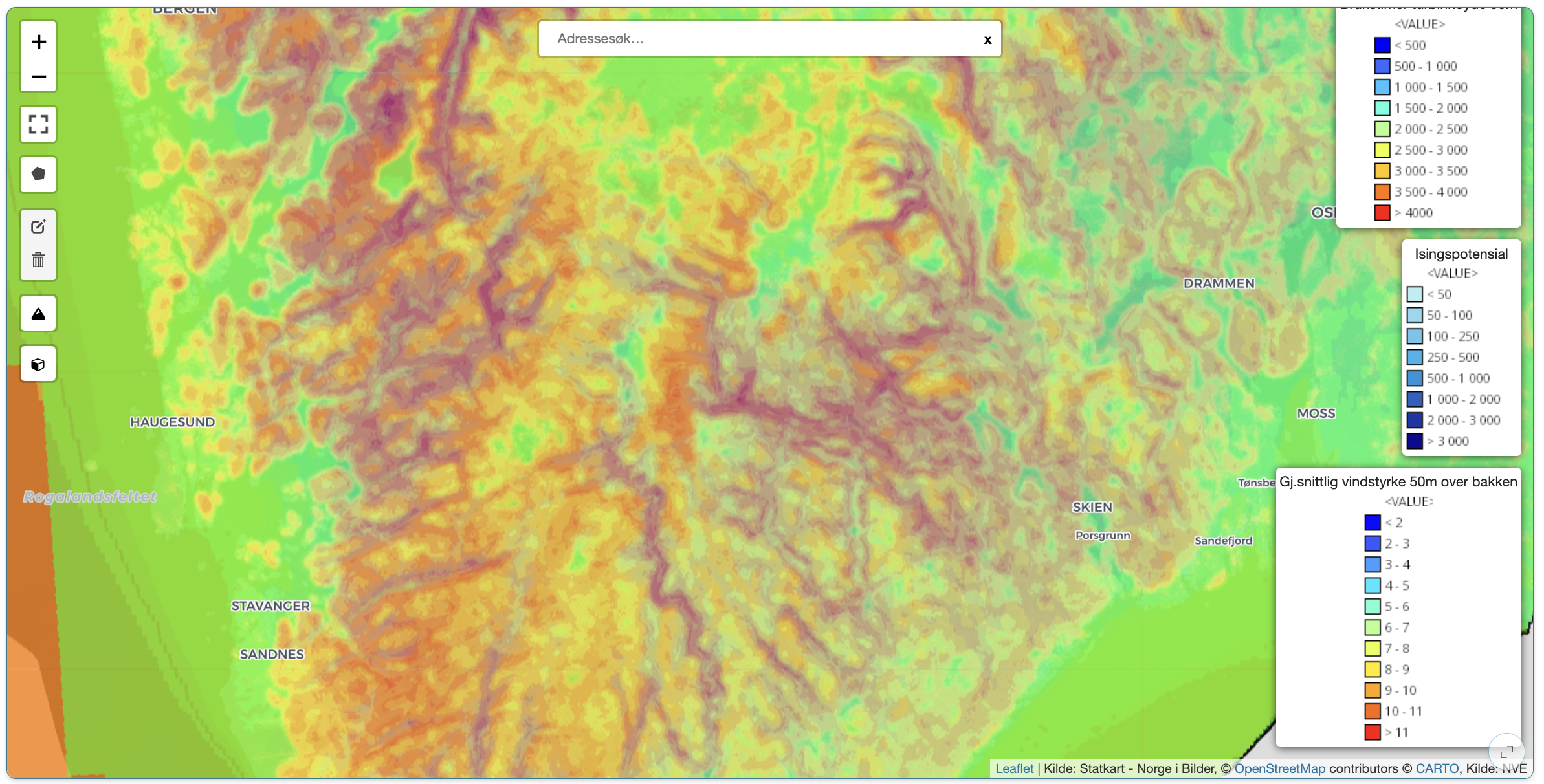Click the blue < 2 wind swatch
1544x784 pixels.
point(1373,523)
